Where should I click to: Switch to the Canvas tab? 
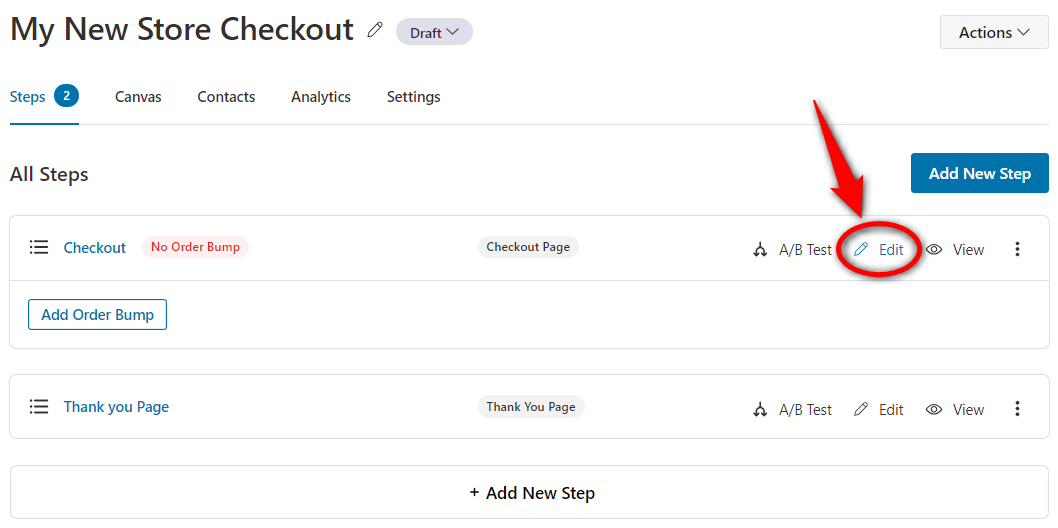coord(138,97)
